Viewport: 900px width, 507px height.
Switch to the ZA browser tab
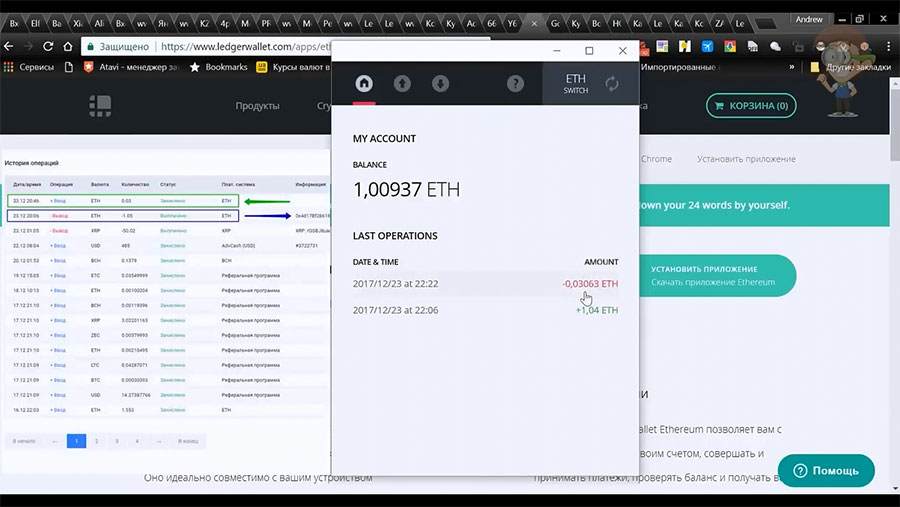pyautogui.click(x=719, y=24)
